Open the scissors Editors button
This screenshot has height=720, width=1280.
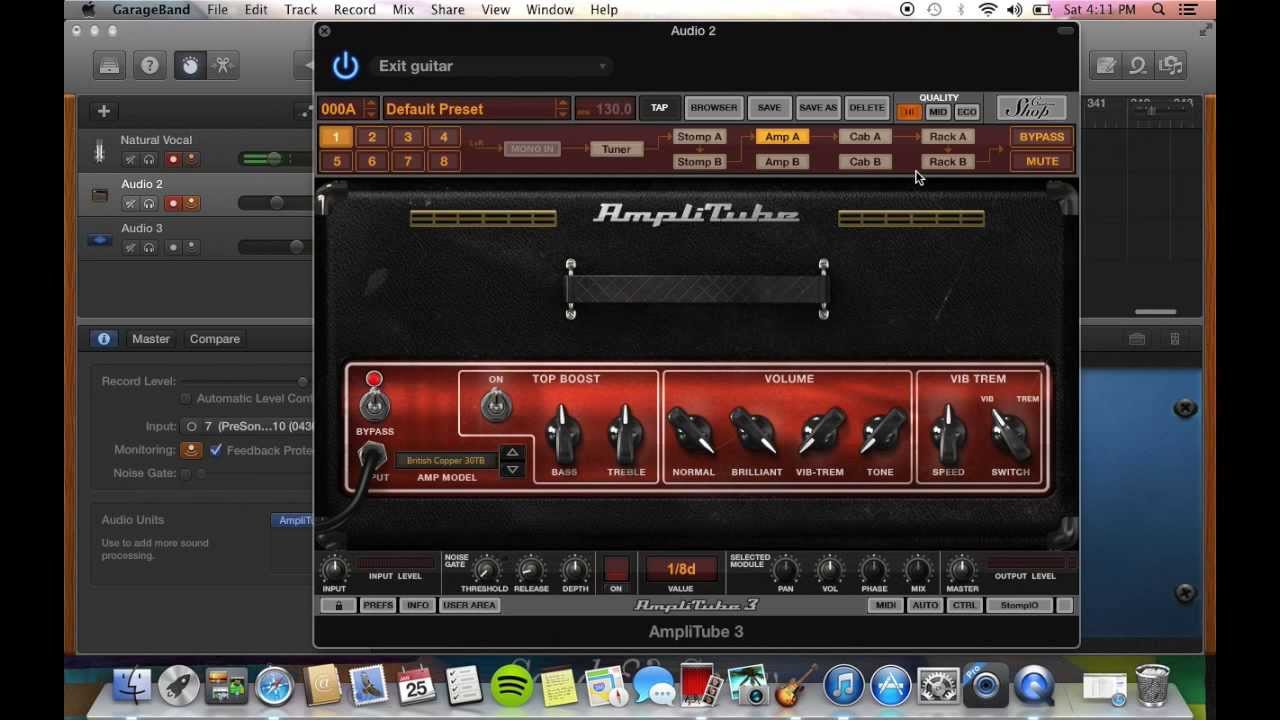pyautogui.click(x=223, y=66)
